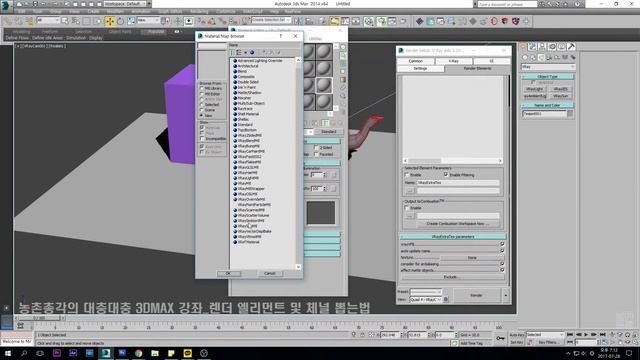Toggle consider for antialiasing checkbox
The height and width of the screenshot is (360, 640).
[502, 264]
